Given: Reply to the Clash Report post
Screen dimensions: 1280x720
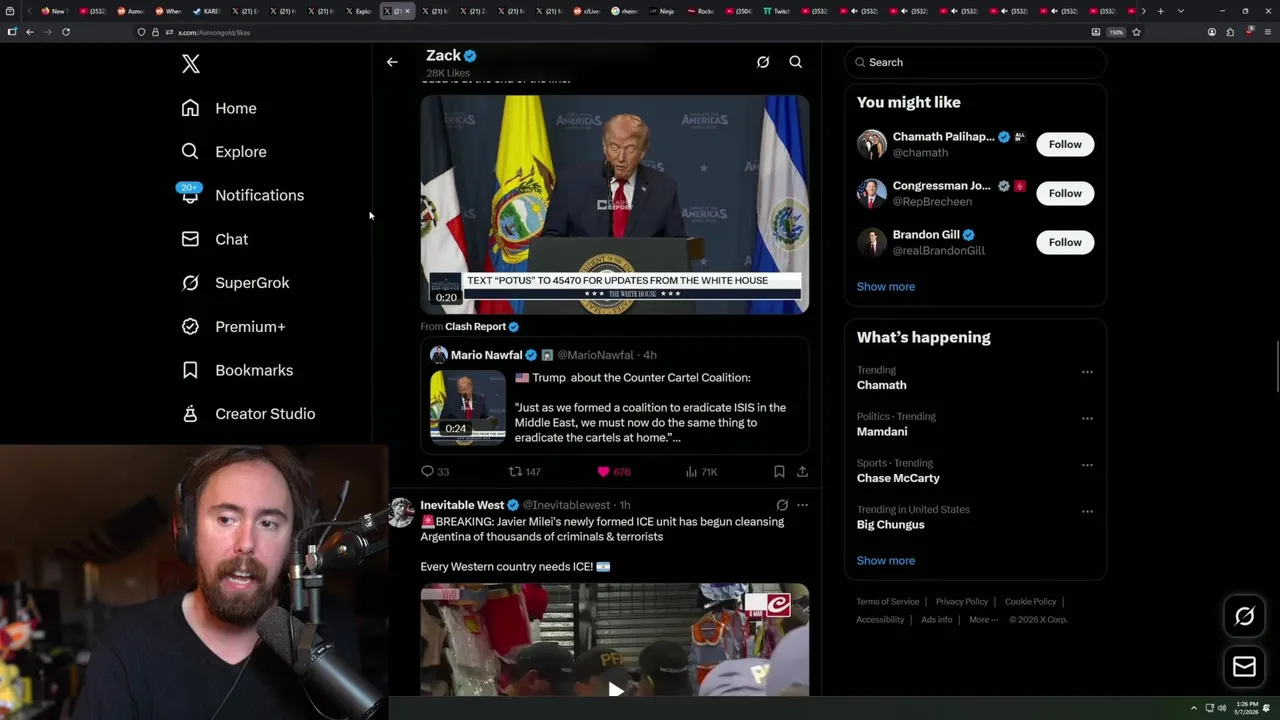Looking at the screenshot, I should click(435, 471).
